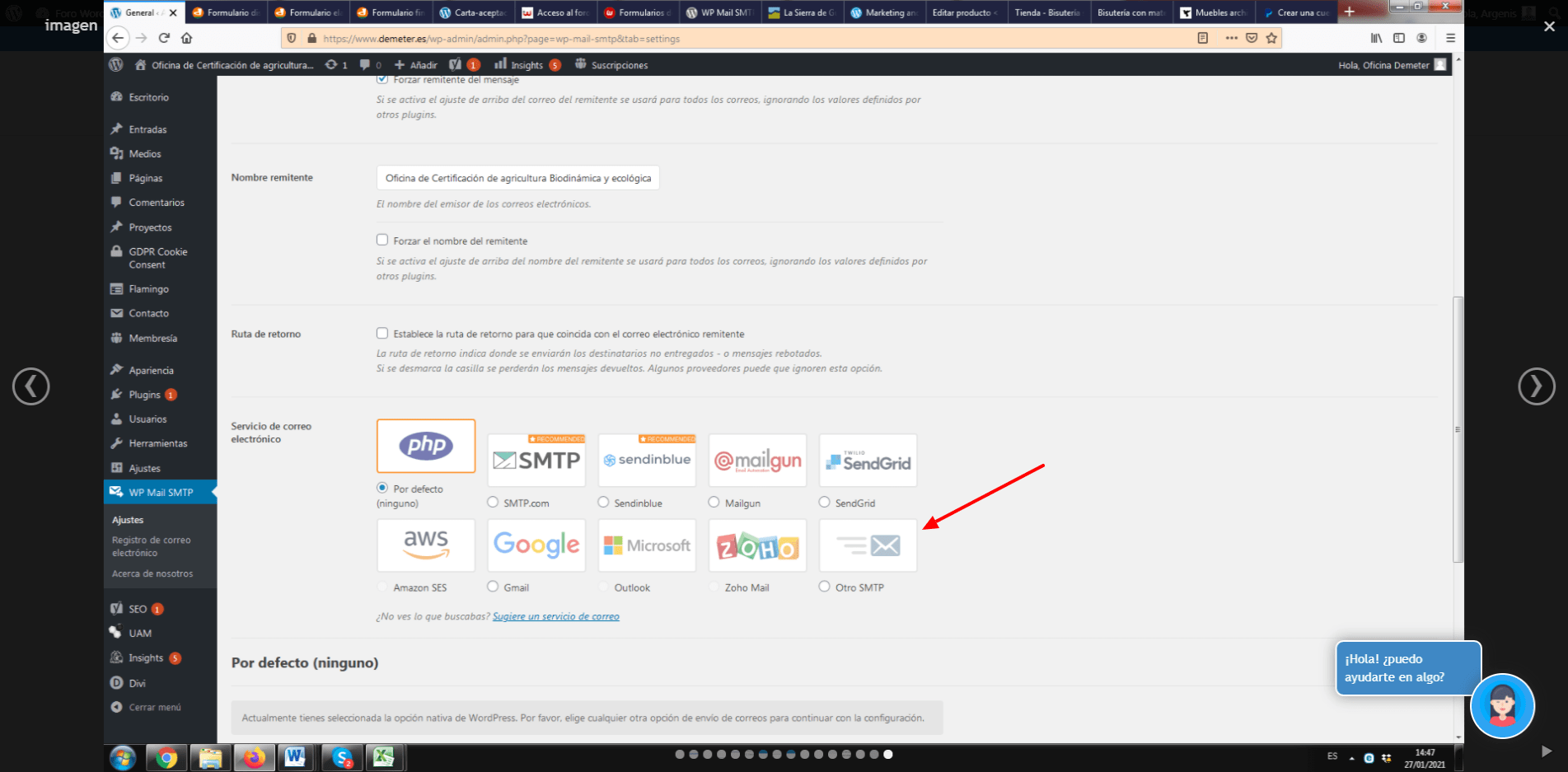This screenshot has height=772, width=1568.
Task: Open the WordPress logo menu in admin bar
Action: pos(116,64)
